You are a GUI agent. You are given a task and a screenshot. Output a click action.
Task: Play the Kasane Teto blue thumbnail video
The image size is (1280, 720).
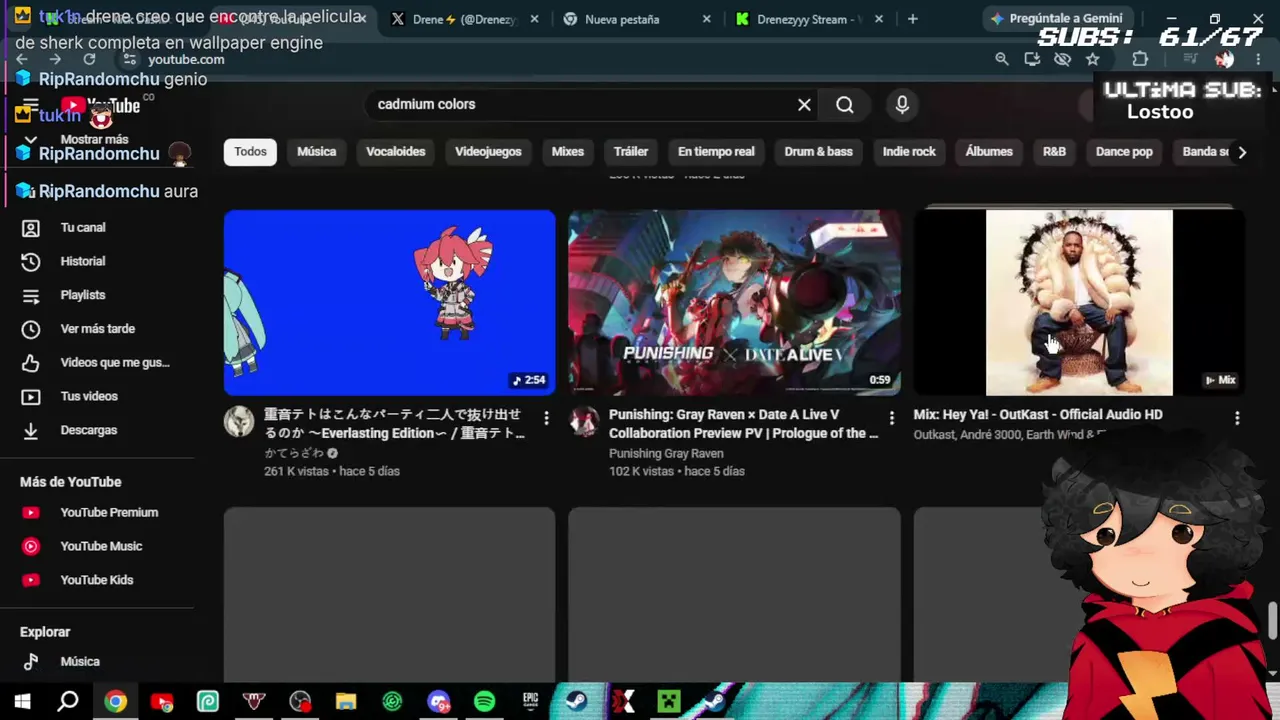(x=389, y=302)
